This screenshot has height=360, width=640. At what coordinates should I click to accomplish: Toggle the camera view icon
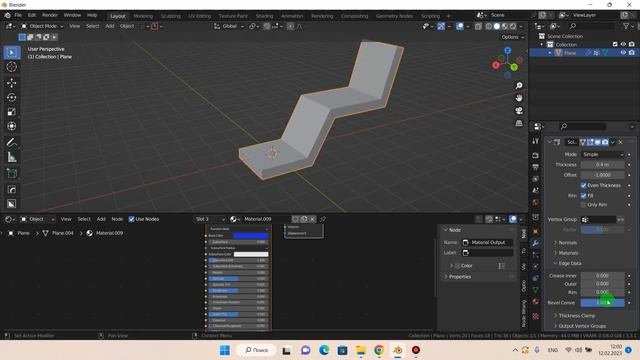[x=519, y=111]
